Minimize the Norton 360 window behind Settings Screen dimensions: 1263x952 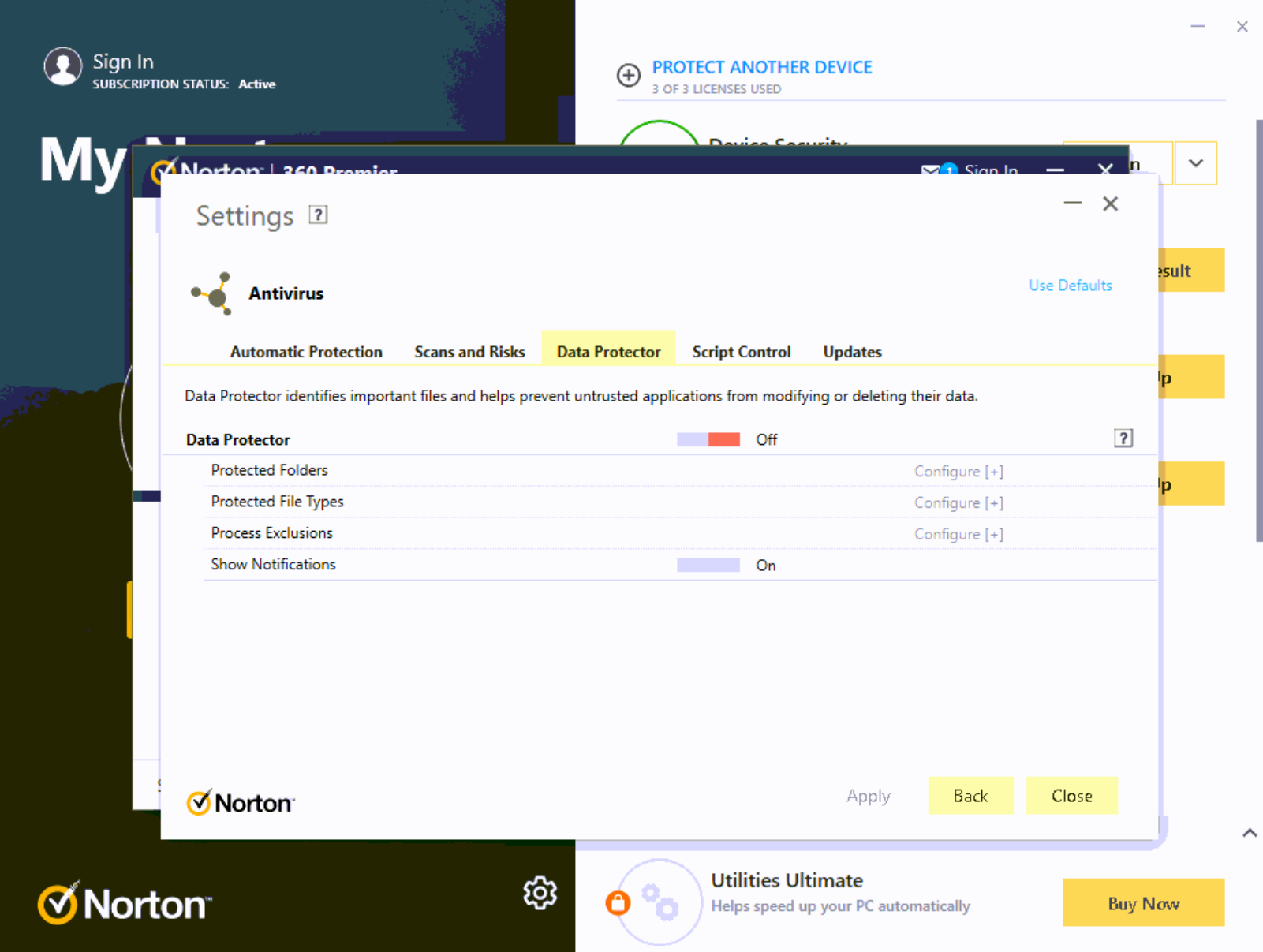click(x=1055, y=169)
